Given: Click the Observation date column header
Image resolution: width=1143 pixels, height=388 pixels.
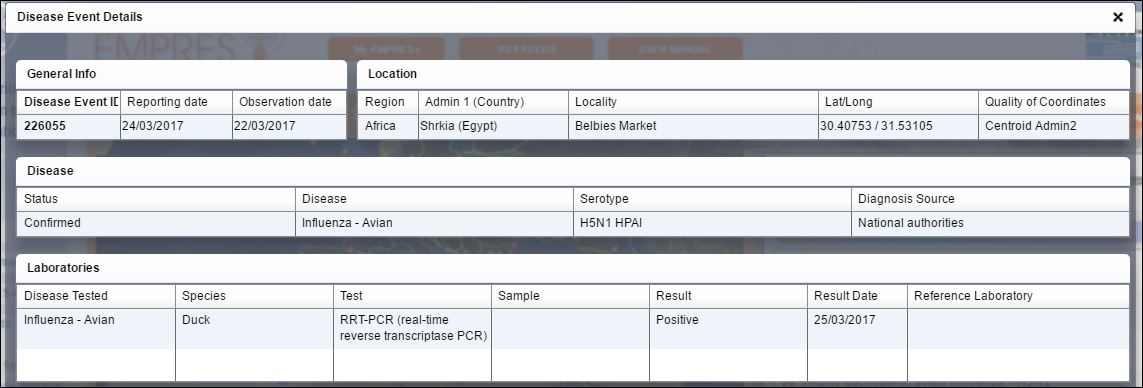Looking at the screenshot, I should click(289, 102).
